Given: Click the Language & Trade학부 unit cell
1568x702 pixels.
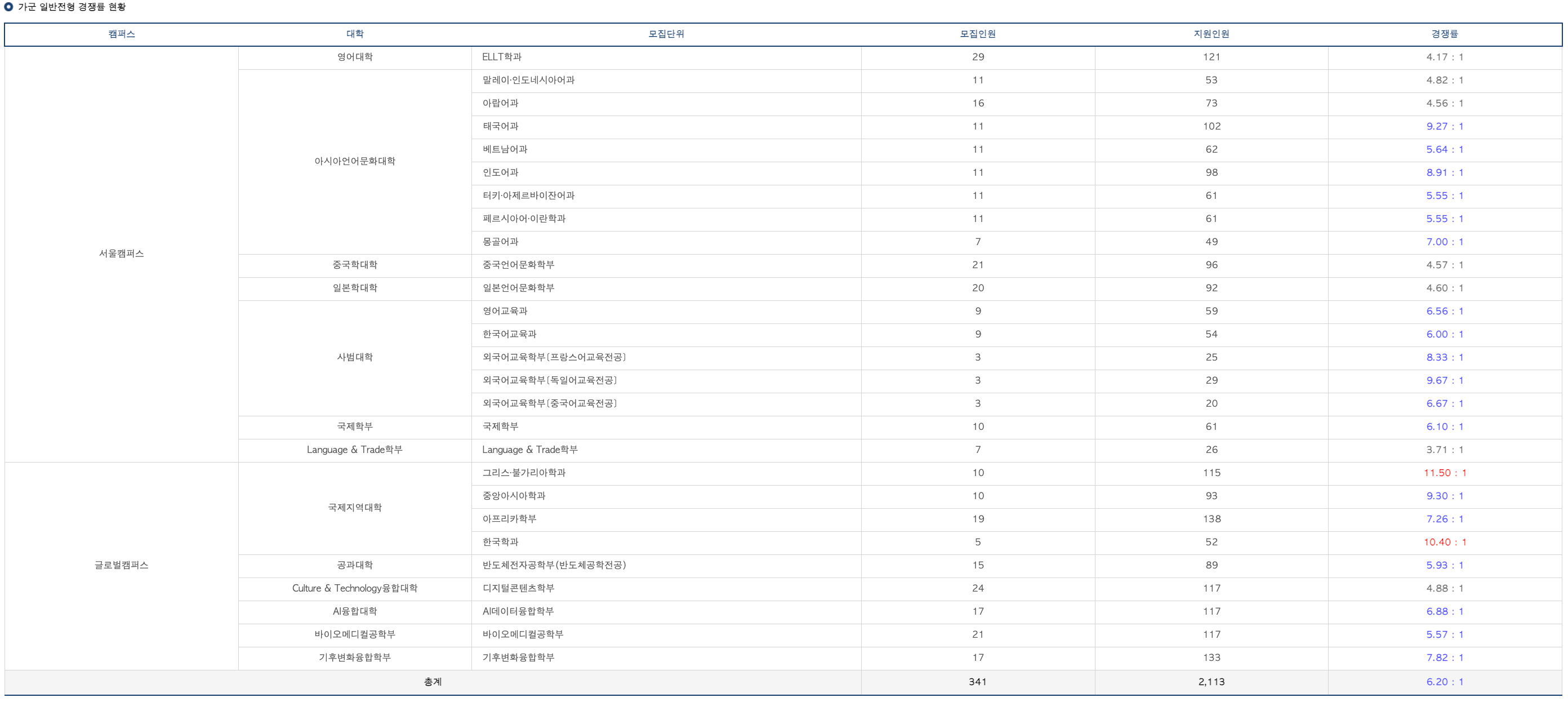Looking at the screenshot, I should 529,450.
